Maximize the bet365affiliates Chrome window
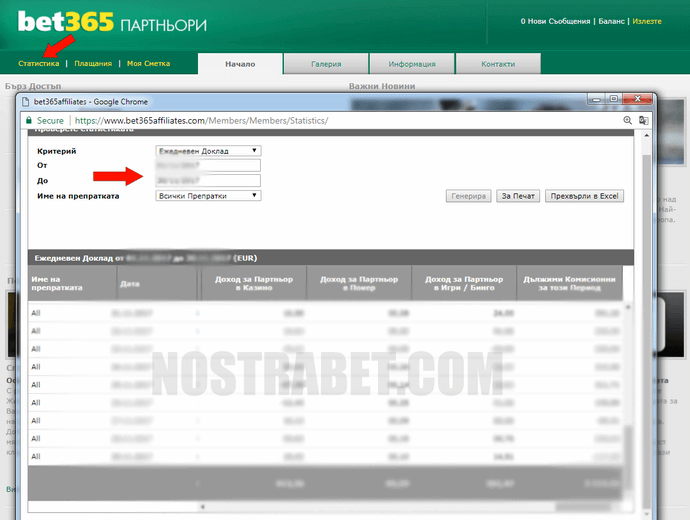 click(614, 99)
